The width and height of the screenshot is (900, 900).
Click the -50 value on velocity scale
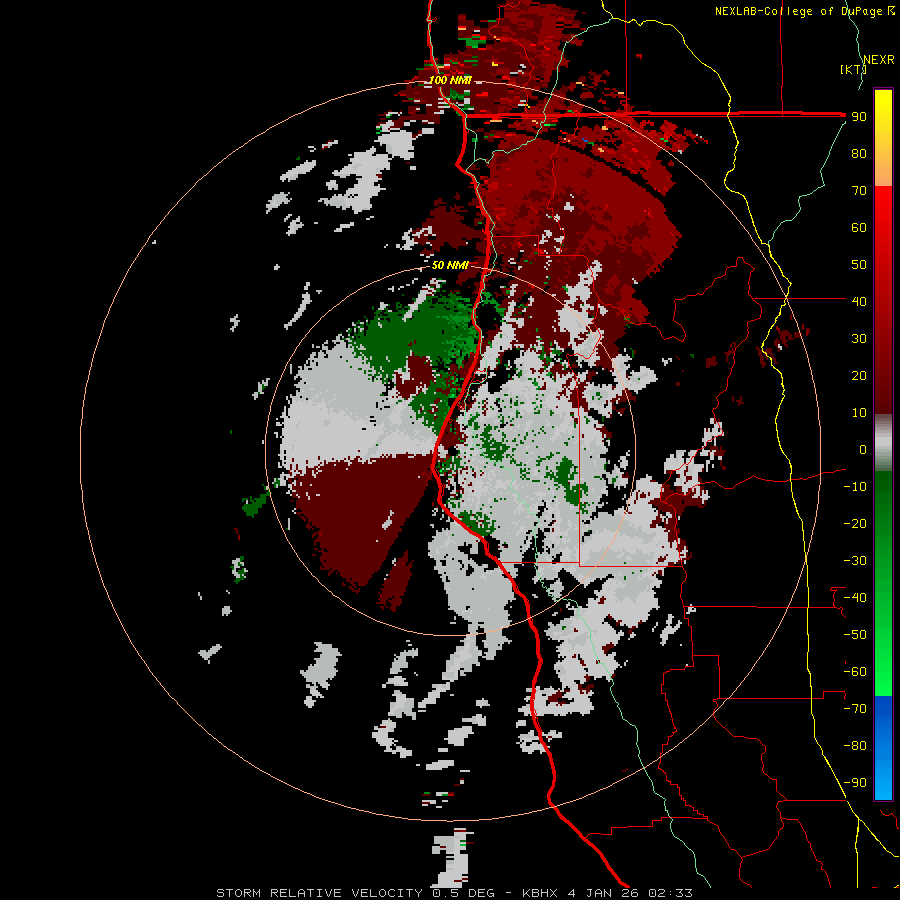(x=855, y=635)
